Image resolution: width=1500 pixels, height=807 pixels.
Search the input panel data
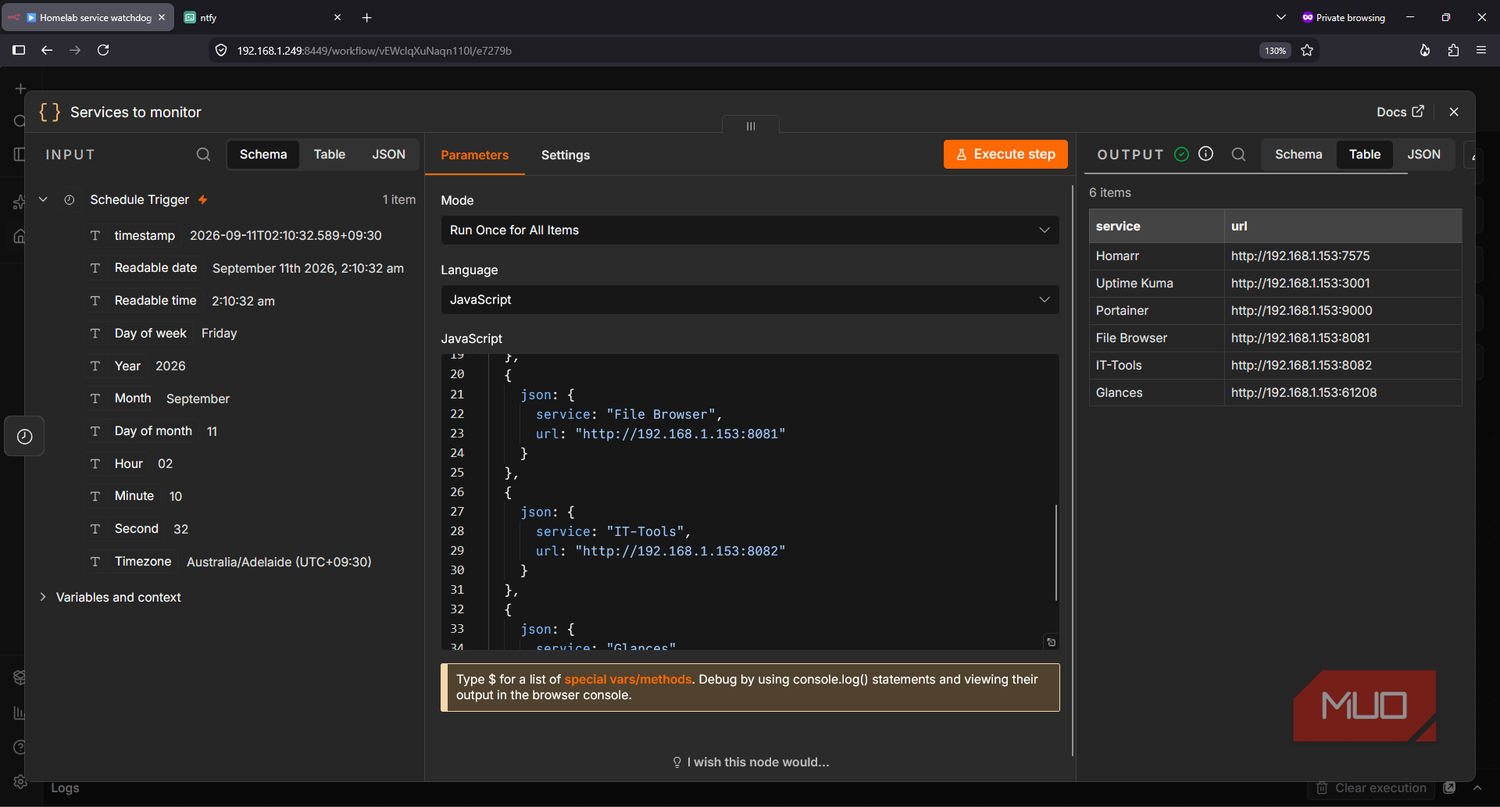[203, 155]
